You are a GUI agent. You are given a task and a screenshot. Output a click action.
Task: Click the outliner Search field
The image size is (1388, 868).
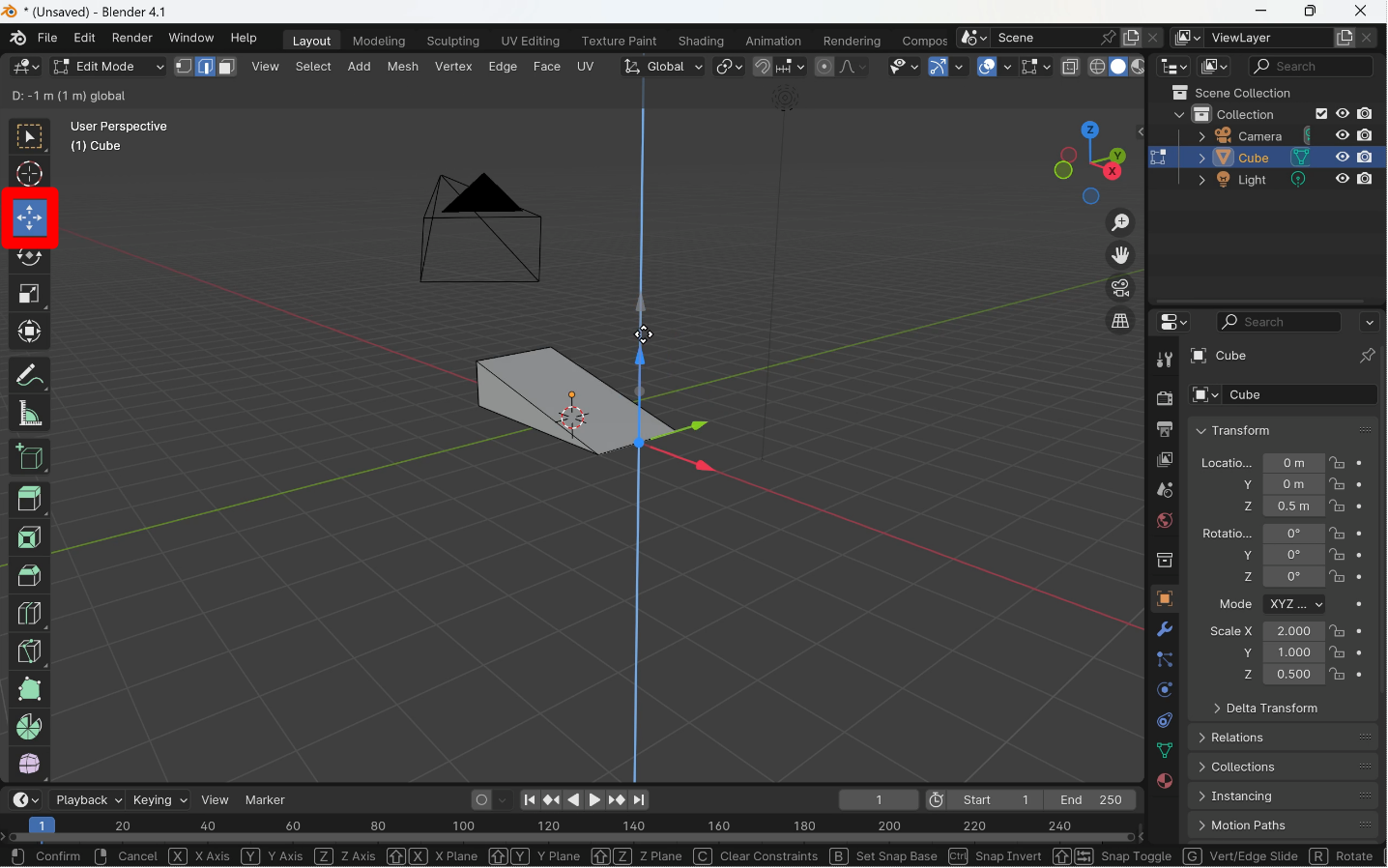pos(1312,67)
